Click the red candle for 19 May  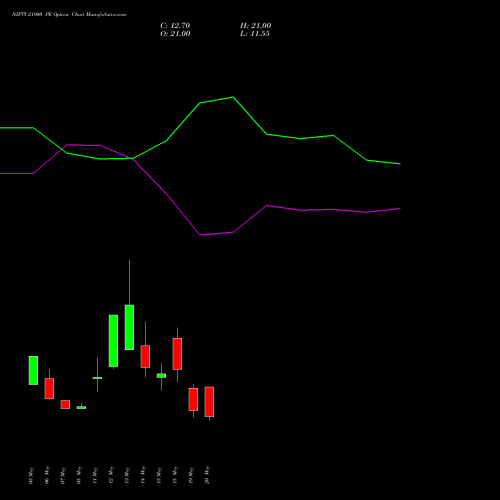pyautogui.click(x=193, y=399)
